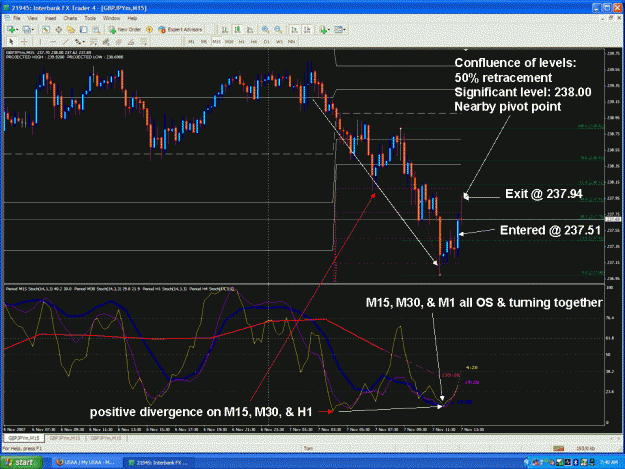This screenshot has height=469, width=625.
Task: Switch chart to bar chart type
Action: click(x=225, y=29)
